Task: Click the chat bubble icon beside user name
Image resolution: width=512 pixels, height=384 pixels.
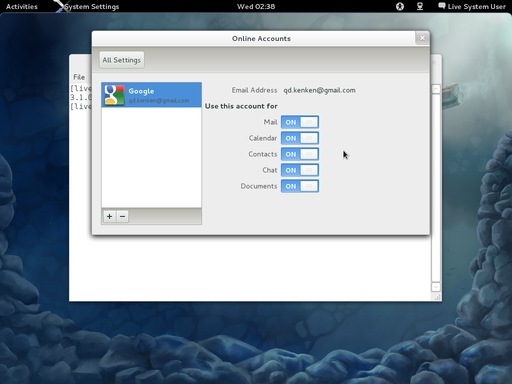Action: click(x=442, y=6)
